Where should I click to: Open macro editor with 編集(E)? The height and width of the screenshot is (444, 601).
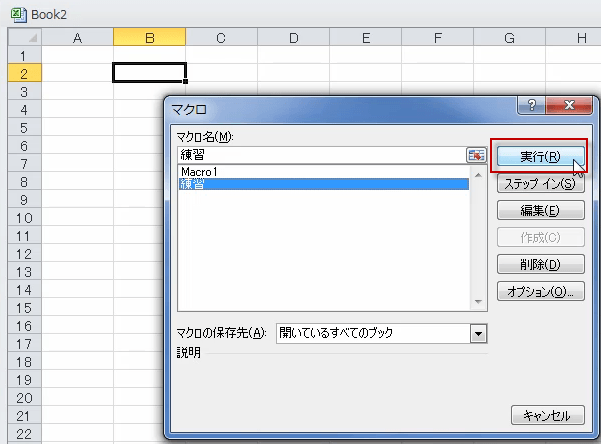(x=540, y=210)
